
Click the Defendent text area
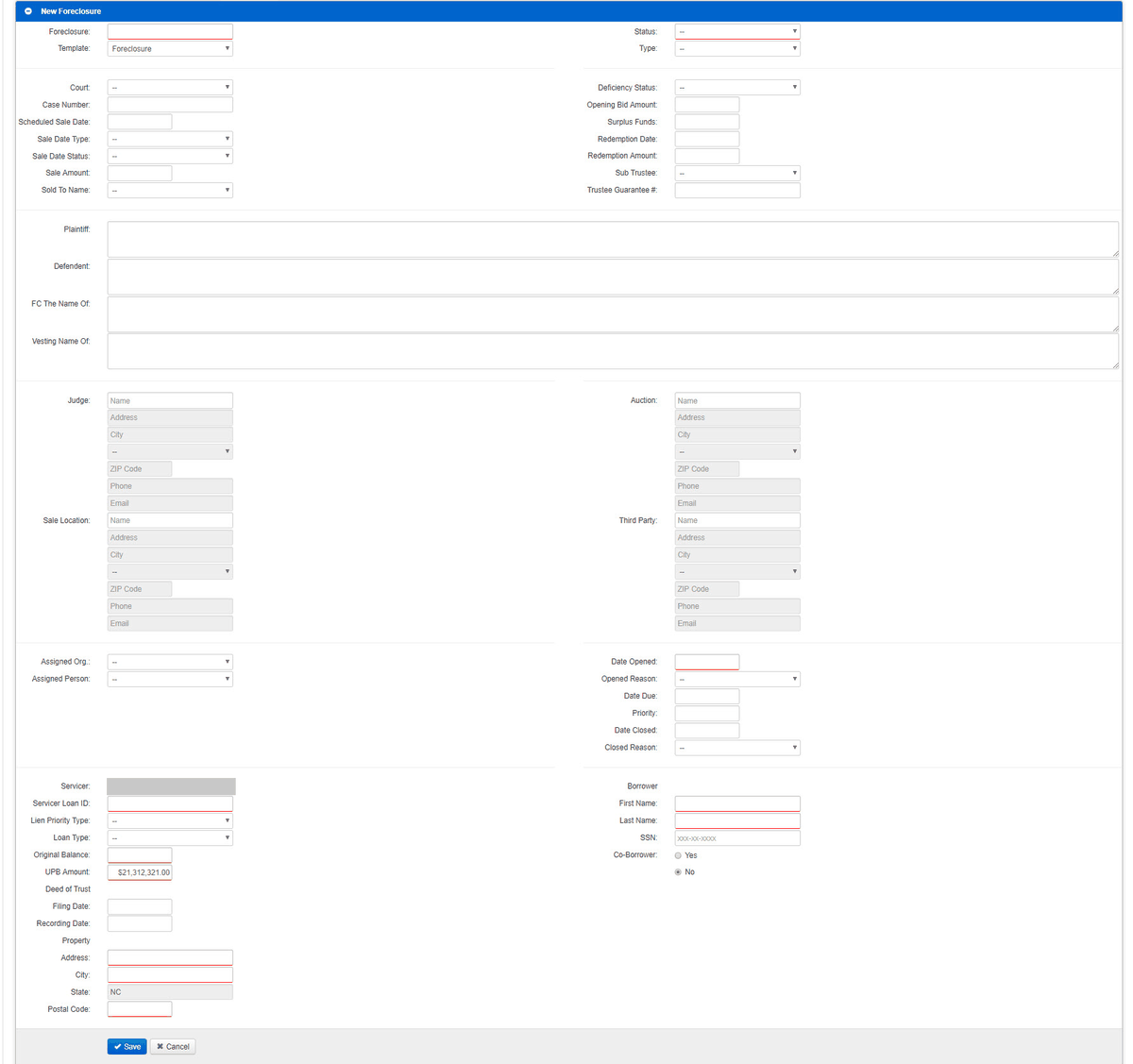pyautogui.click(x=613, y=277)
